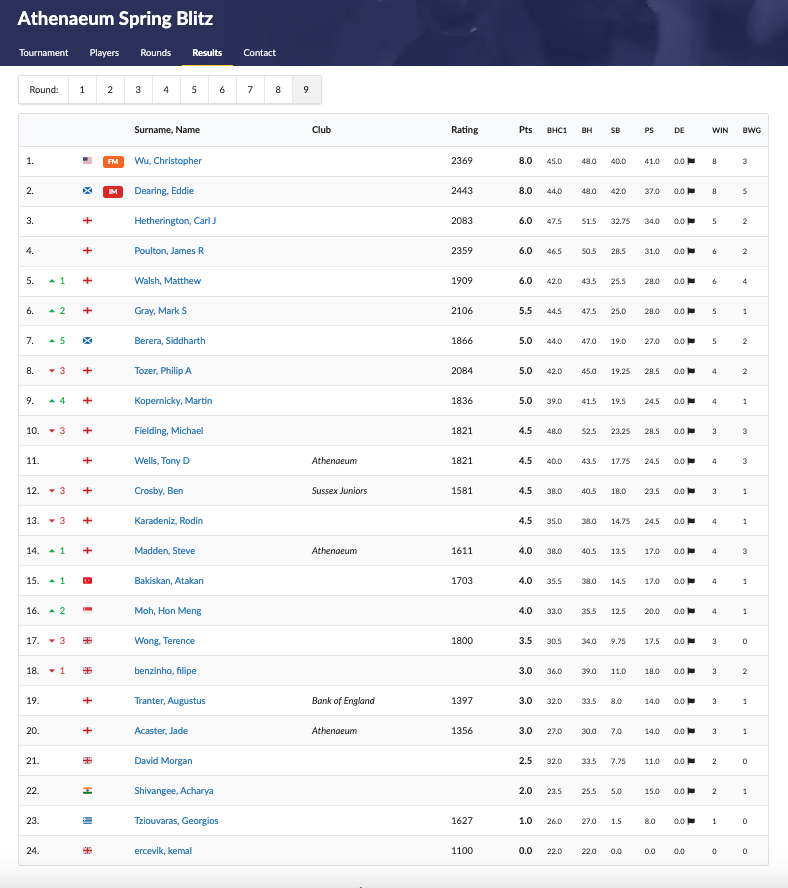
Task: Click the Scotland flag in Berera, Siddharth row
Action: (x=87, y=341)
